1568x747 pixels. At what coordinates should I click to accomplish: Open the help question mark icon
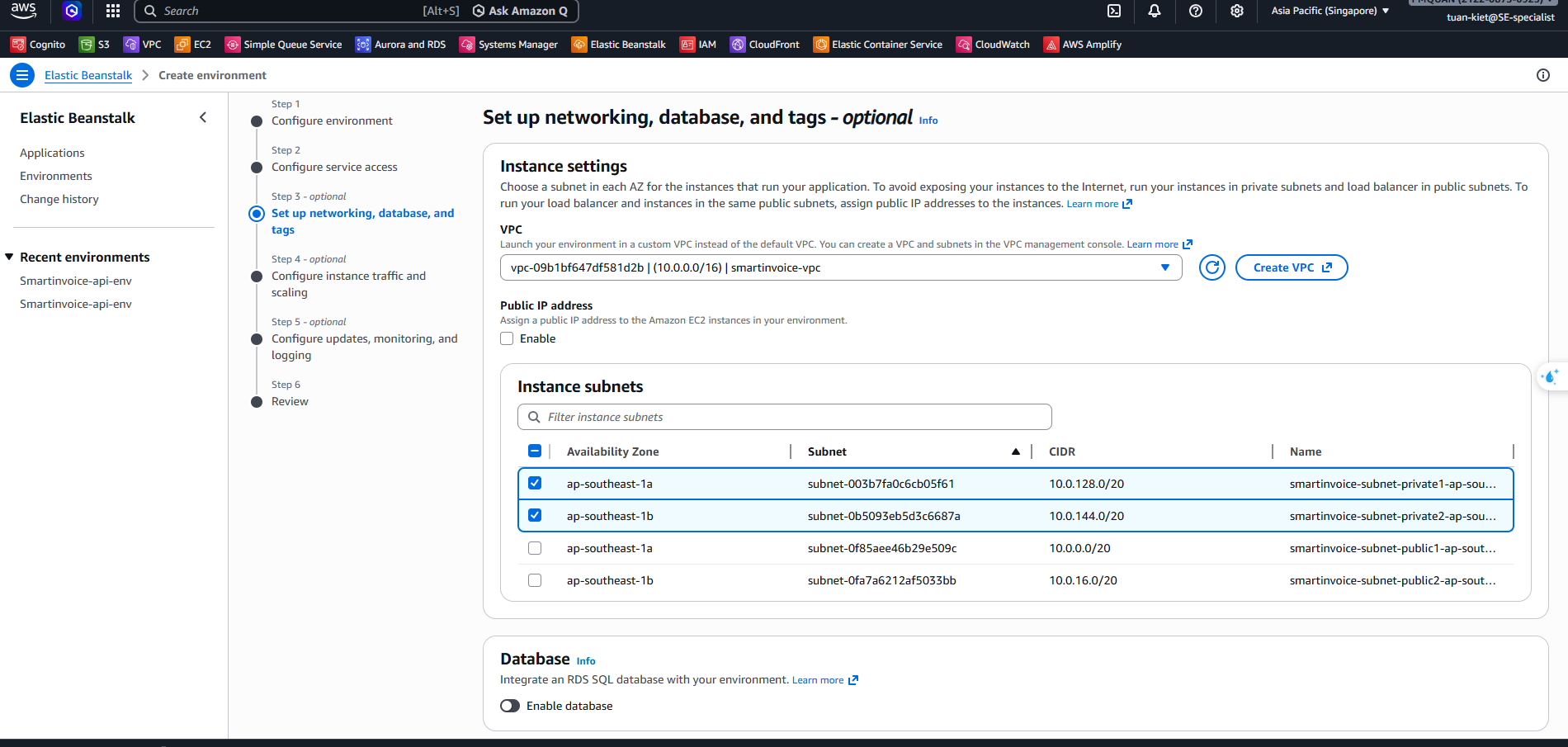[x=1195, y=11]
